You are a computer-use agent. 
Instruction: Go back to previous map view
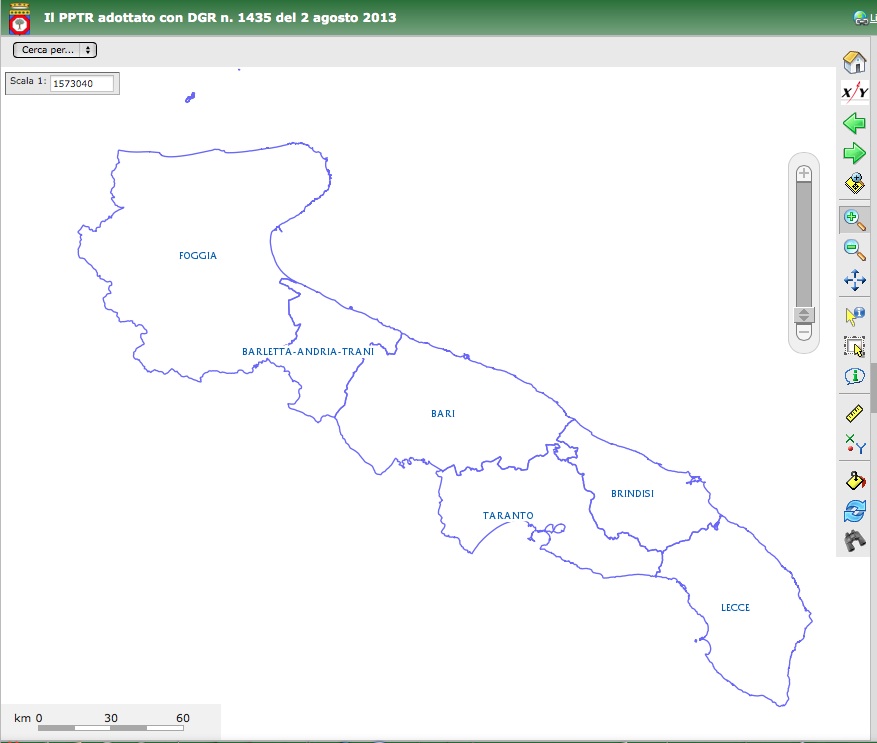(x=854, y=124)
